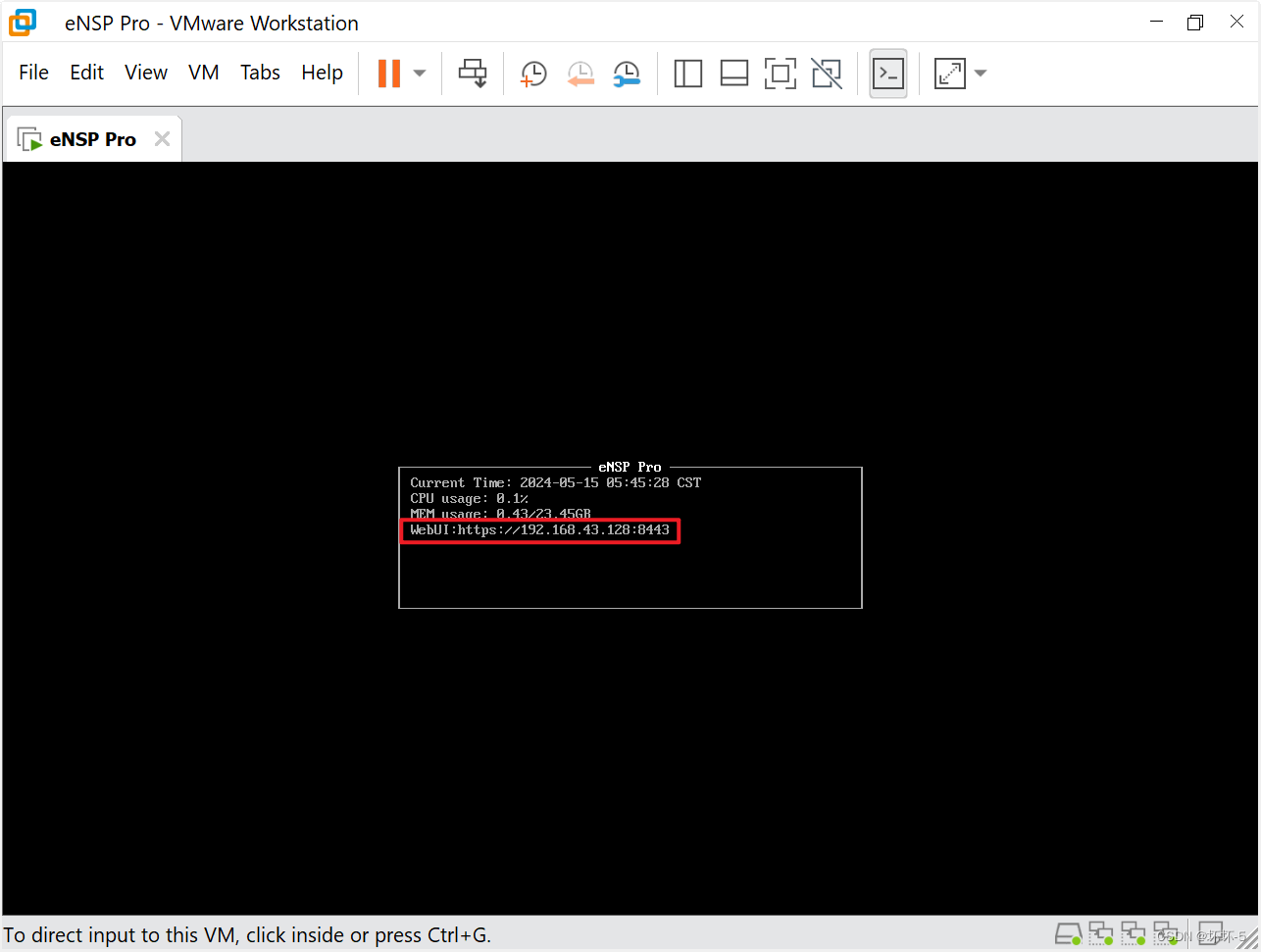
Task: Take a snapshot of the VM
Action: 532,73
